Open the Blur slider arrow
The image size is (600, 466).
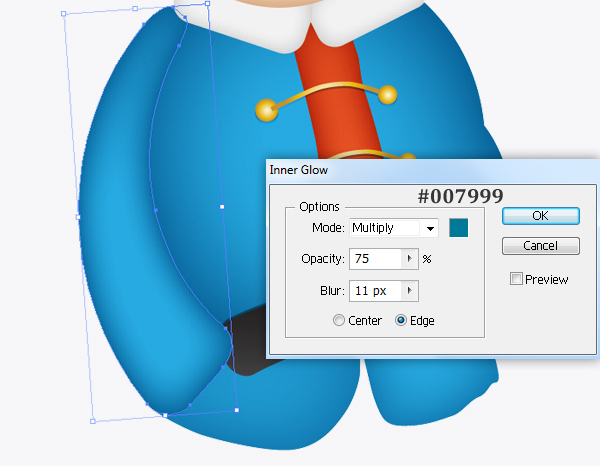409,291
